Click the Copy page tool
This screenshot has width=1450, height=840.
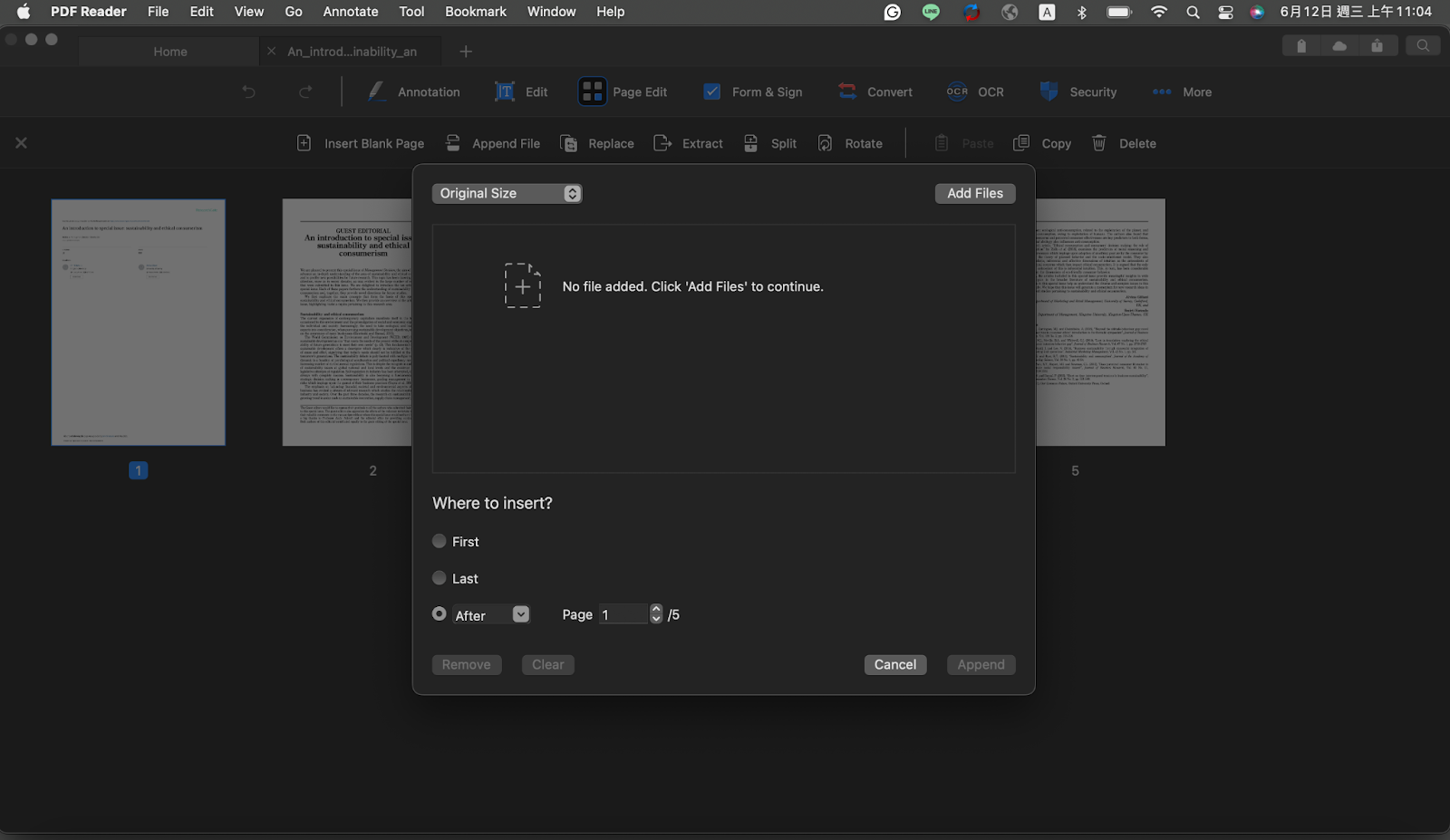pos(1042,143)
